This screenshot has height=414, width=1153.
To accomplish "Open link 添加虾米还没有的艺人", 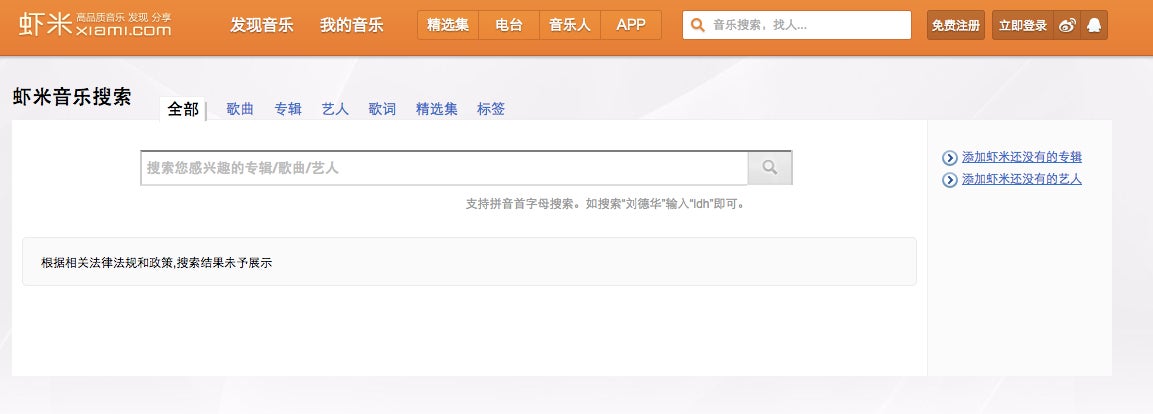I will (x=1022, y=179).
